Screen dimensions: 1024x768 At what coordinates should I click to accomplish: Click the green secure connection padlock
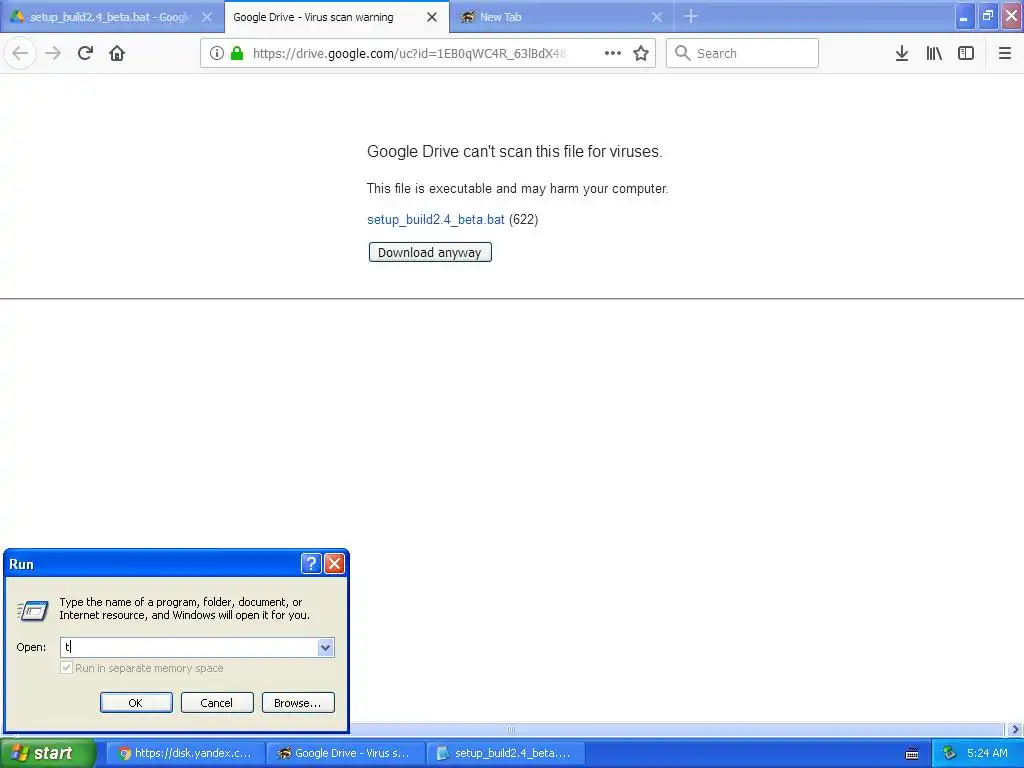[237, 54]
